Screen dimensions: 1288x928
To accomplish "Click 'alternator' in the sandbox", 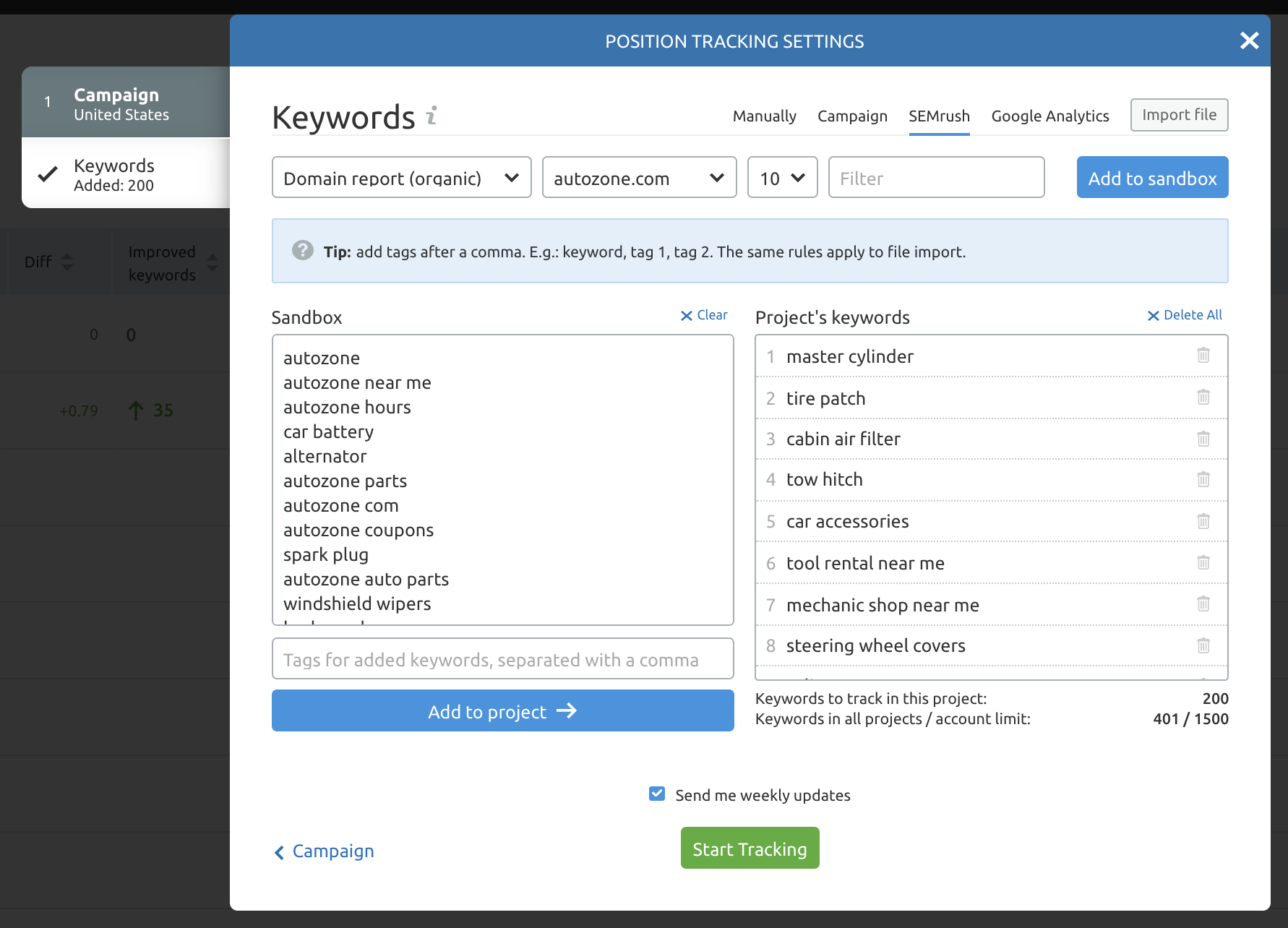I will click(325, 456).
